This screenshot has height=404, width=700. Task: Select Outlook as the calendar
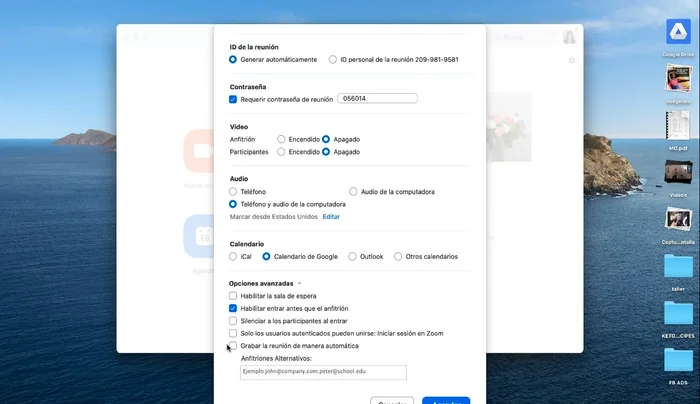(352, 256)
